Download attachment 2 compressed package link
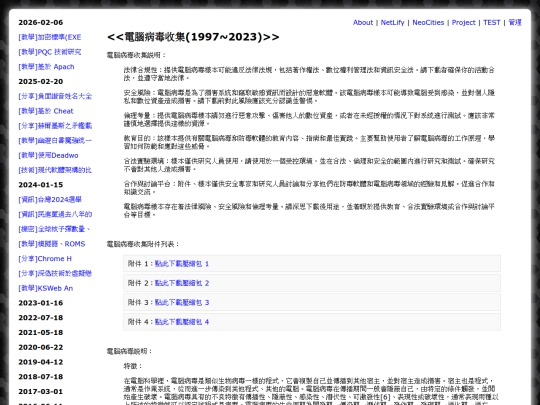The width and height of the screenshot is (540, 405). tap(182, 283)
